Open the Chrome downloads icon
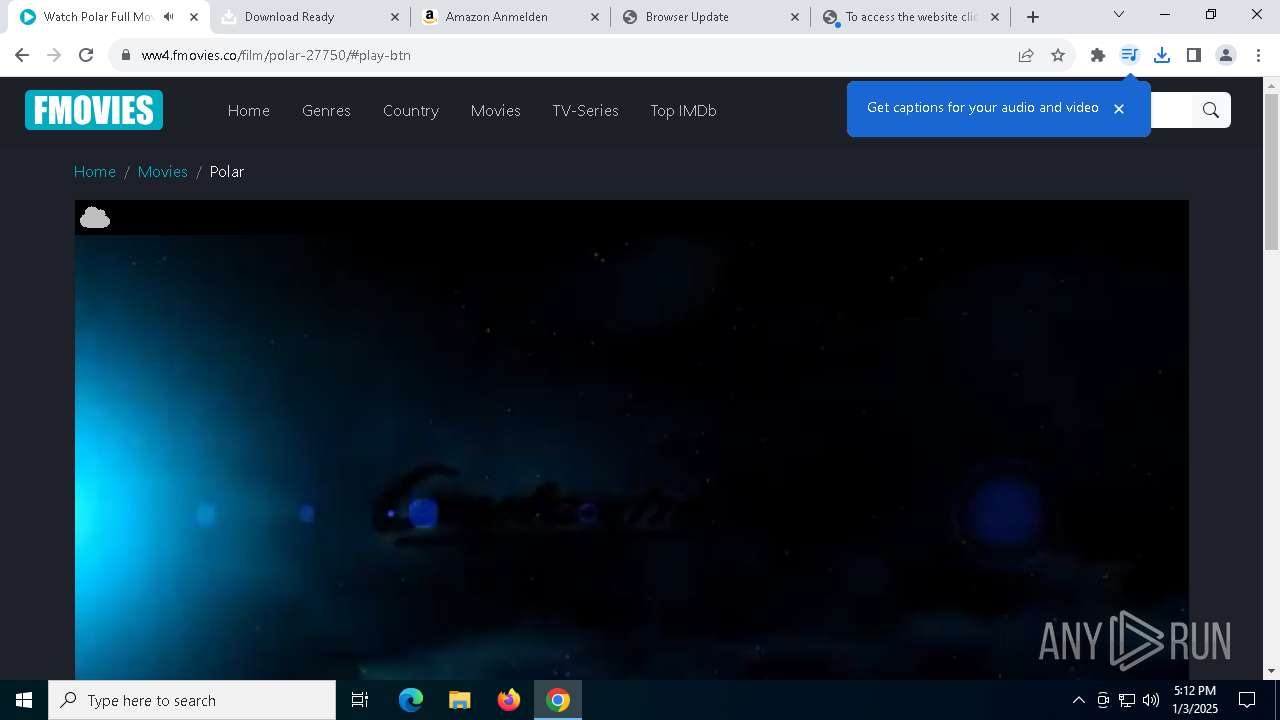This screenshot has height=720, width=1280. (x=1162, y=55)
